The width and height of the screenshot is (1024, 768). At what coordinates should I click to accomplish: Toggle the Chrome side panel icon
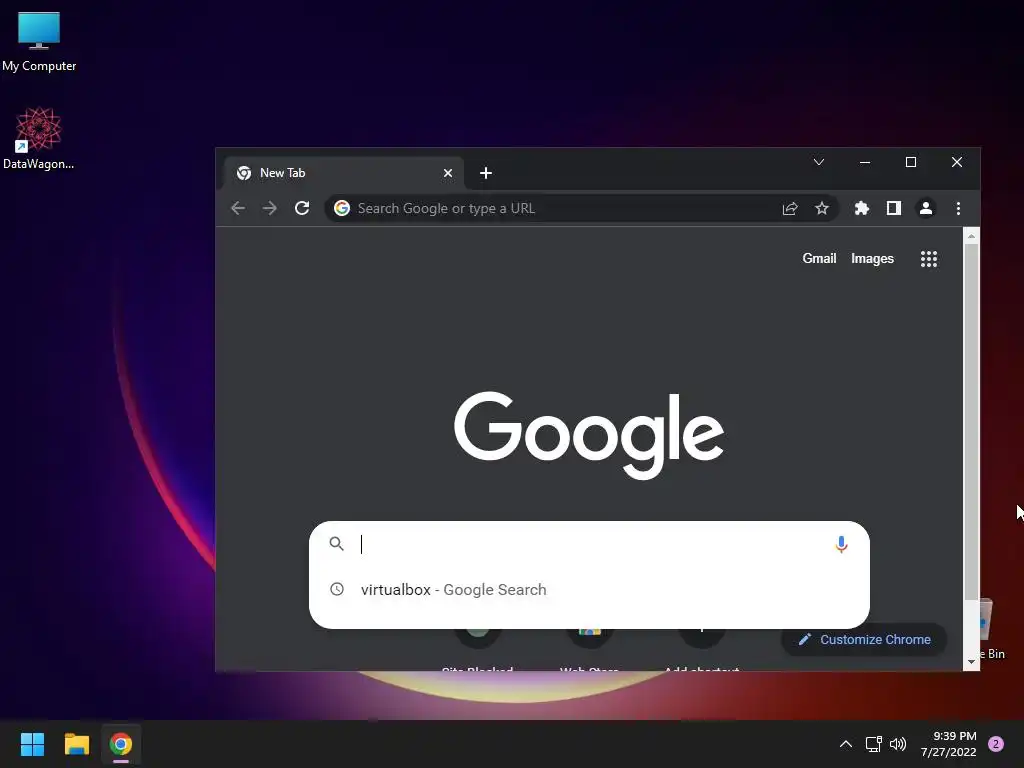[x=894, y=208]
